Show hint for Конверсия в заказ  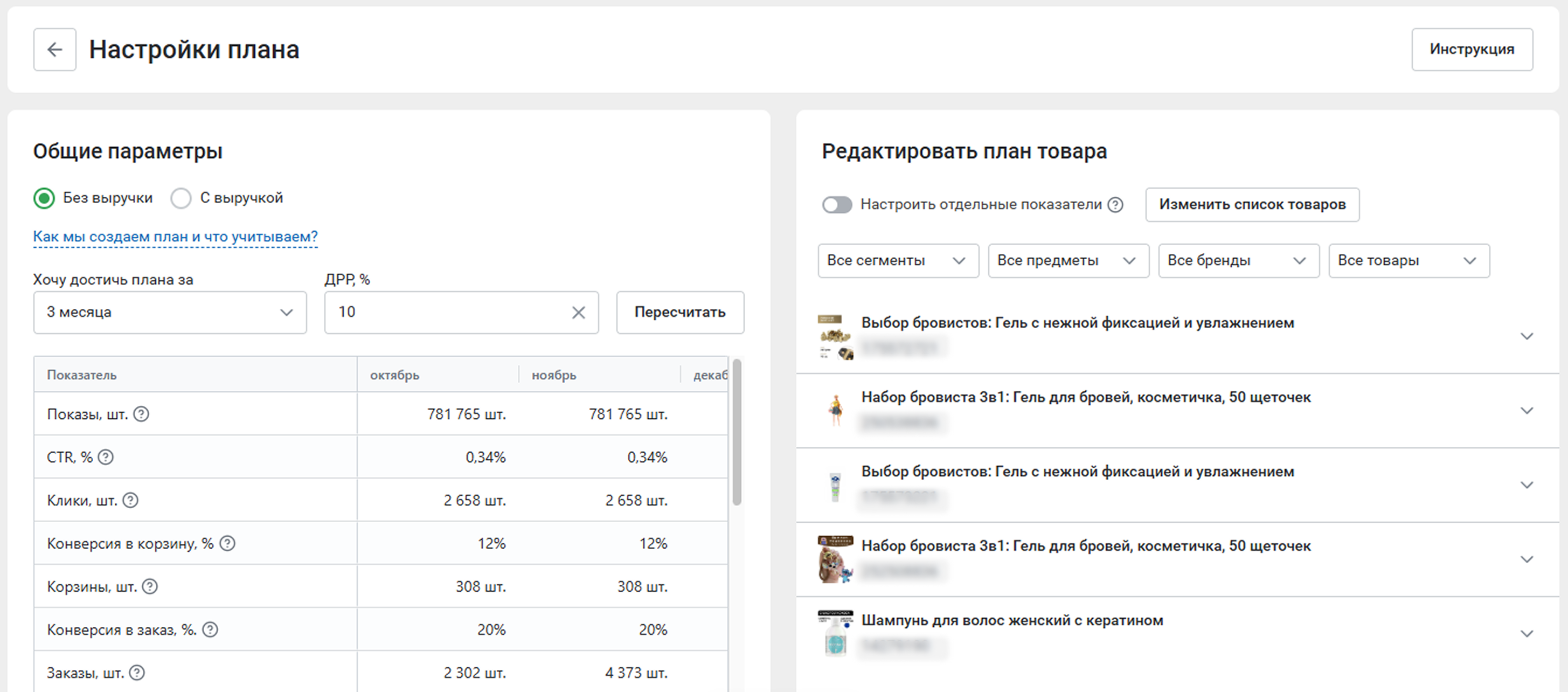coord(210,630)
